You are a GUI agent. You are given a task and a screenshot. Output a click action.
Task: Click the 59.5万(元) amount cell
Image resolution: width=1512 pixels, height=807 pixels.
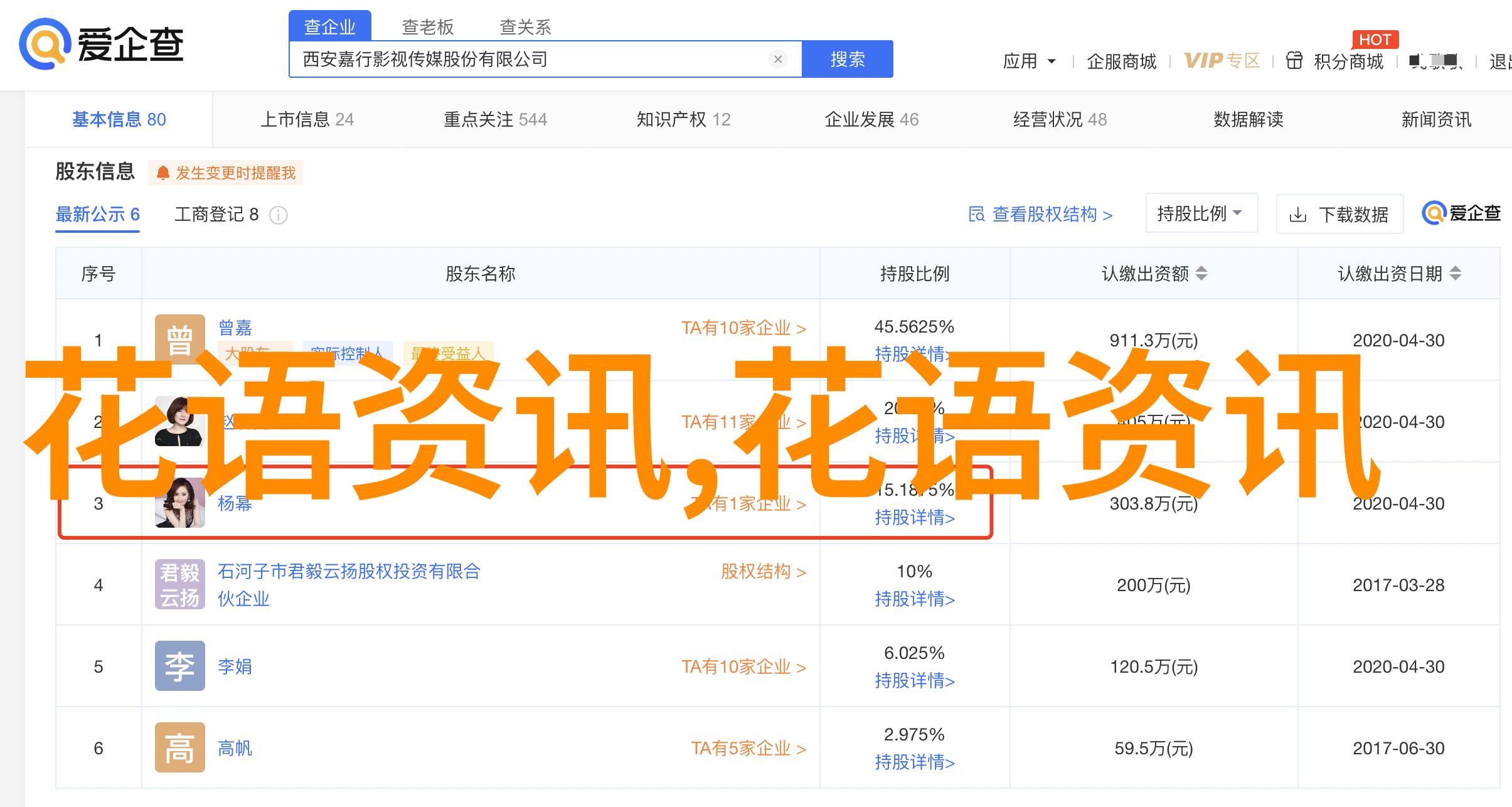(x=1154, y=748)
